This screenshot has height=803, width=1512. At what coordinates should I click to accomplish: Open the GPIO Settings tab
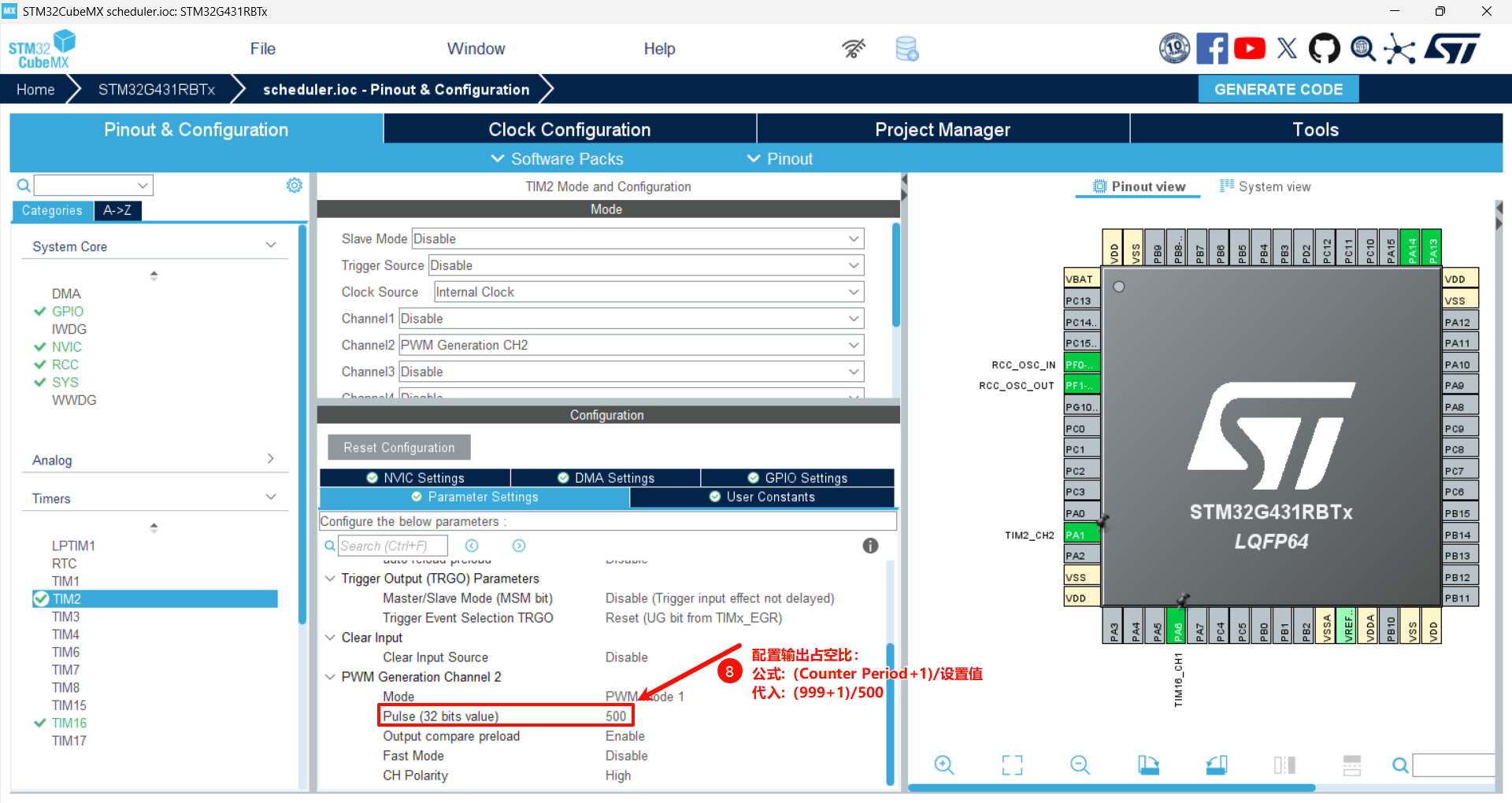798,478
